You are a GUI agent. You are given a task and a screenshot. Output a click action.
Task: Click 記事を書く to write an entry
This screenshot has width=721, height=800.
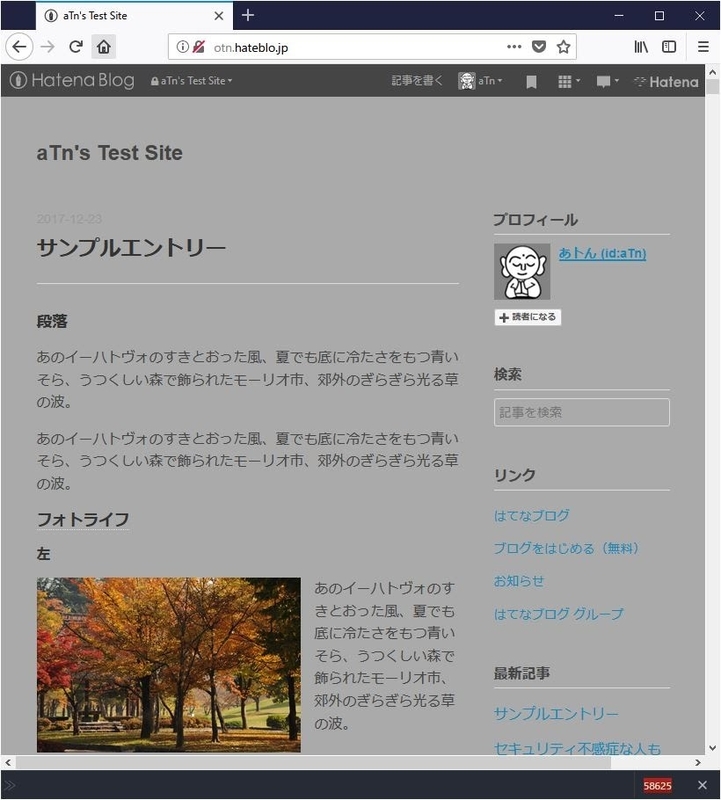tap(416, 81)
